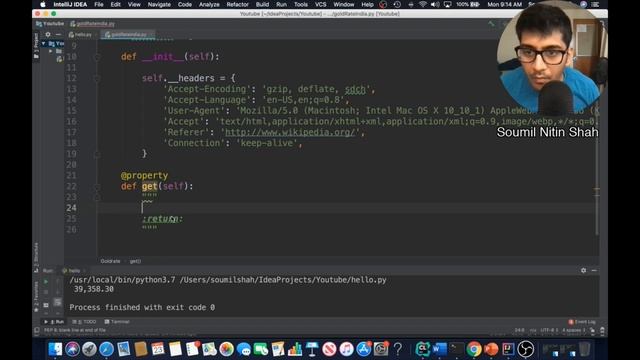
Task: Open Finder from the Dock
Action: point(55,349)
